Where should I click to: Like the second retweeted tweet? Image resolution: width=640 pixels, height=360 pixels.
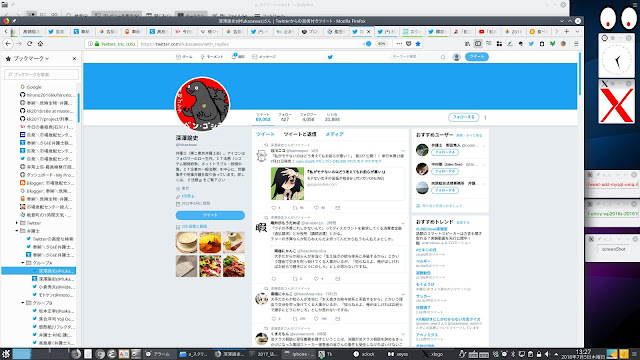(x=316, y=278)
